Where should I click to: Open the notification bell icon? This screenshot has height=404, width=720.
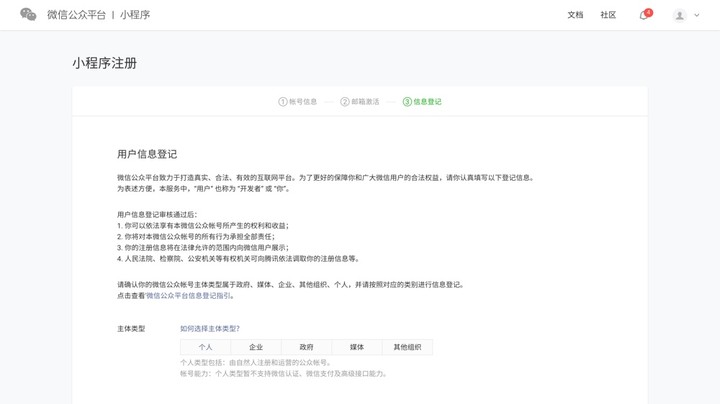click(644, 16)
